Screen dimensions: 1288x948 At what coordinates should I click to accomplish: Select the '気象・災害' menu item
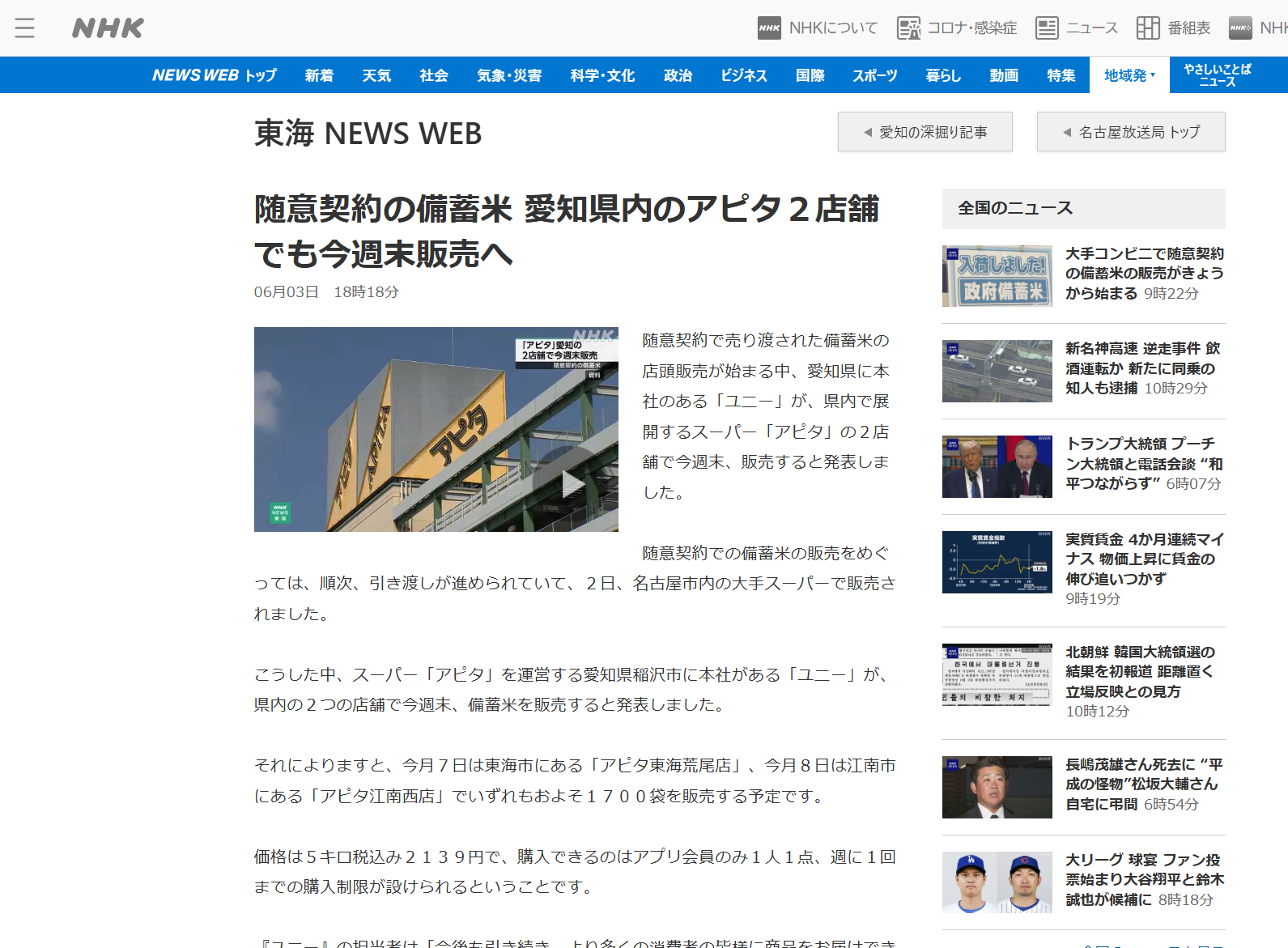pos(509,75)
